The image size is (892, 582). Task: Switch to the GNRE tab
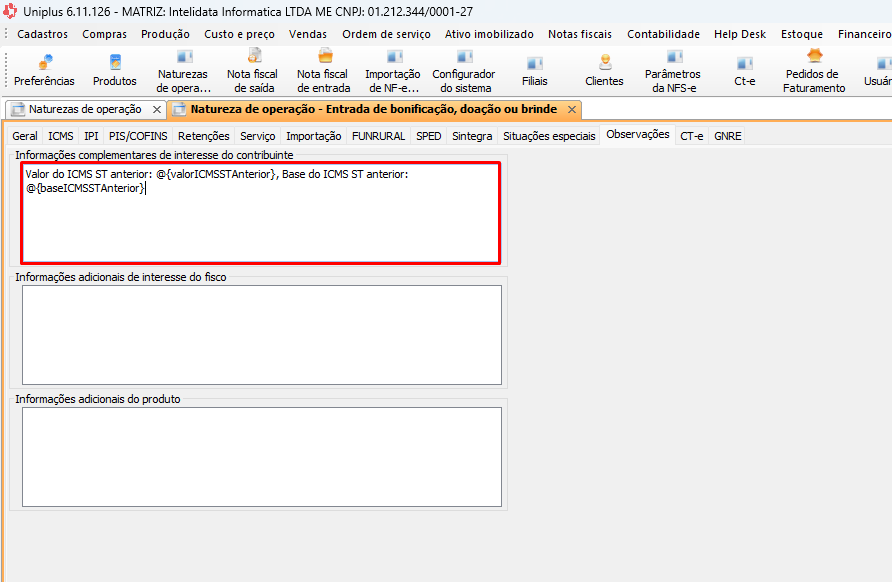728,136
